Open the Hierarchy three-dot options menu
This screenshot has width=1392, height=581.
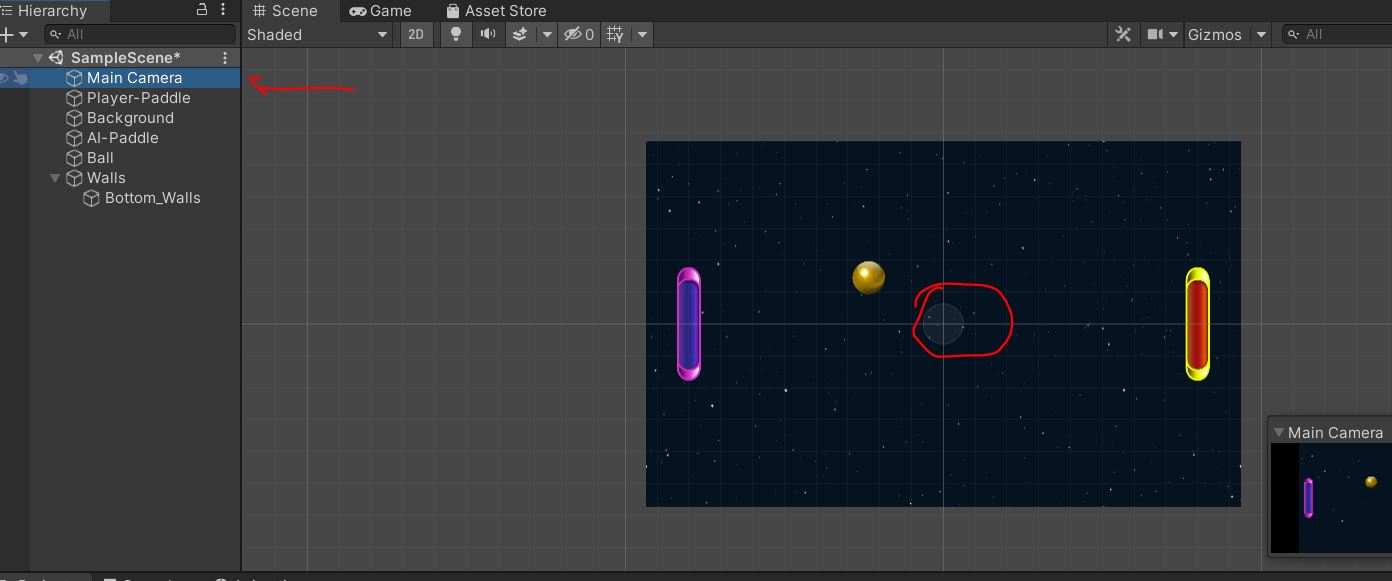point(223,10)
